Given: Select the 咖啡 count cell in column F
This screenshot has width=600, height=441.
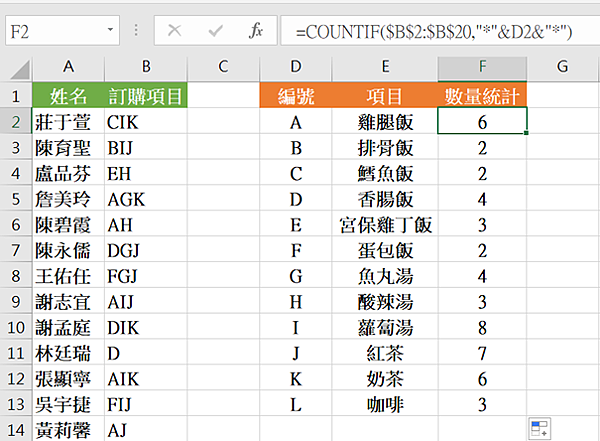Looking at the screenshot, I should [x=483, y=403].
